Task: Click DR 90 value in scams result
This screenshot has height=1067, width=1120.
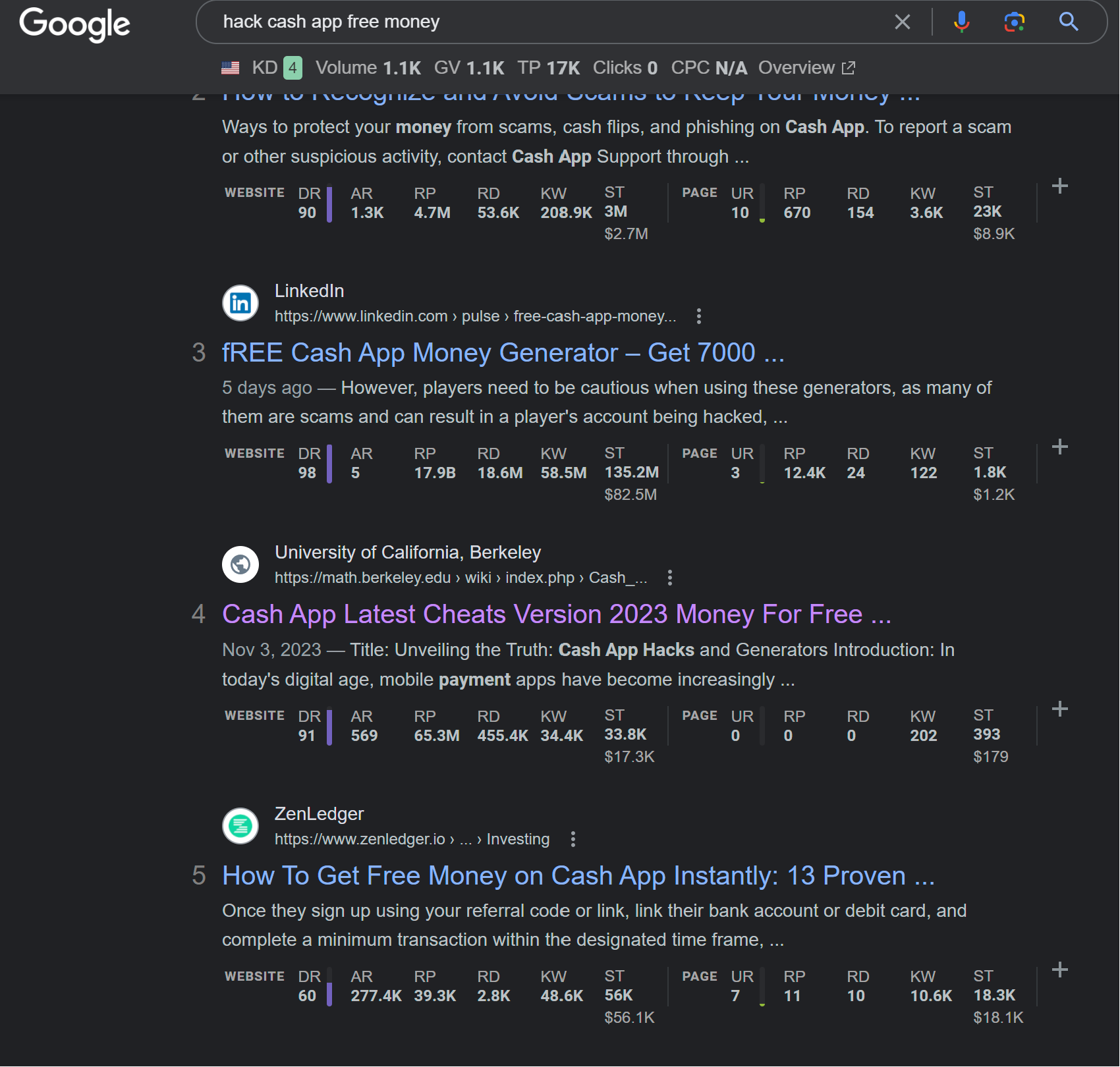Action: pyautogui.click(x=307, y=213)
